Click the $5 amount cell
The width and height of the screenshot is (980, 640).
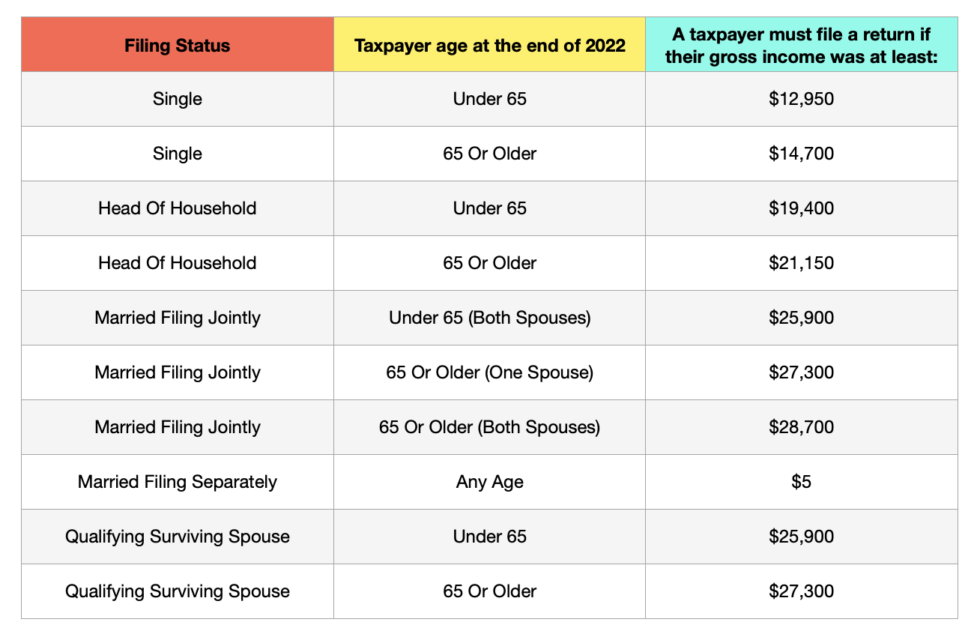pyautogui.click(x=801, y=482)
